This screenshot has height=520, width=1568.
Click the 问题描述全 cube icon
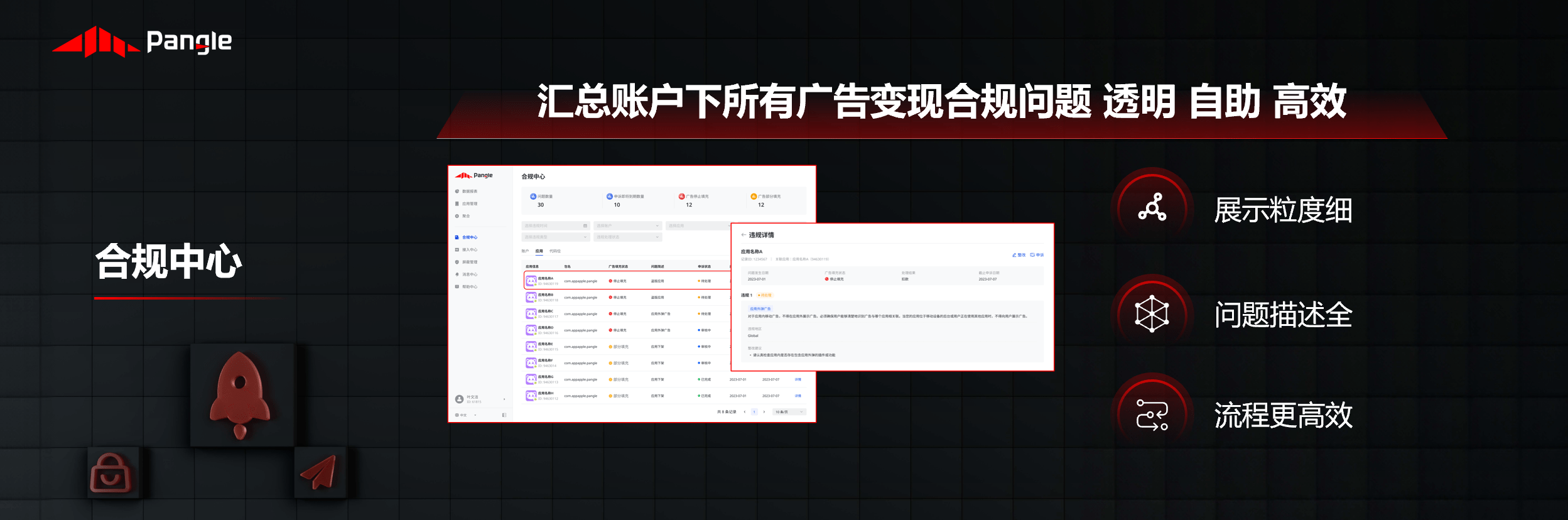tap(1152, 313)
